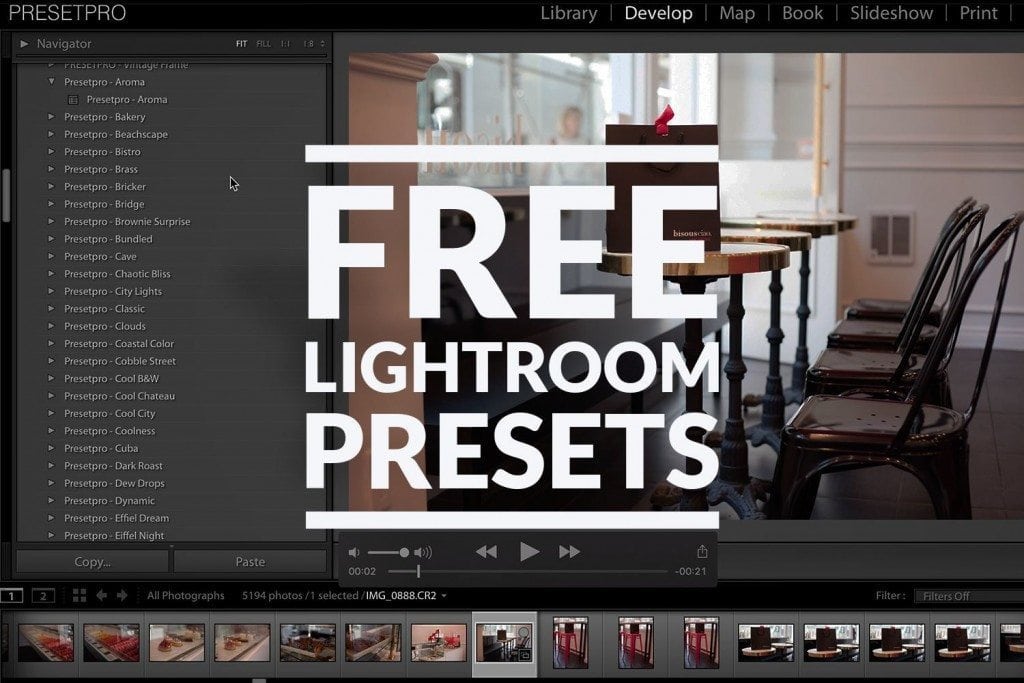Switch to Grid view icon

[79, 596]
